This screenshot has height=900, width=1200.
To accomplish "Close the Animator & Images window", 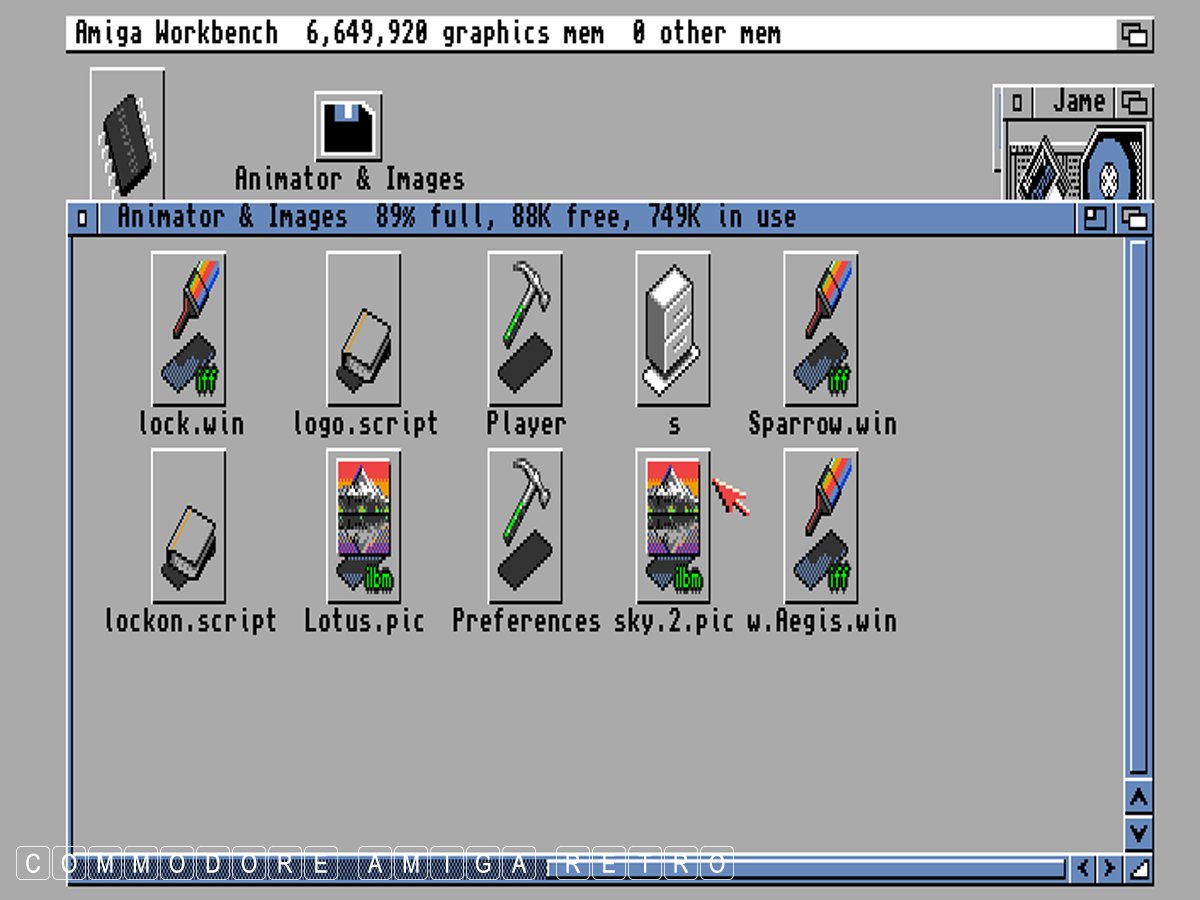I will click(83, 218).
